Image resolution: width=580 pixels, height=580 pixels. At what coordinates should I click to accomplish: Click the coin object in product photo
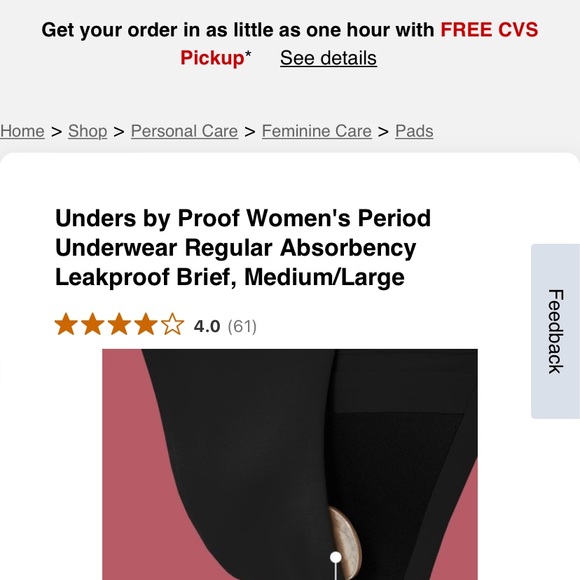[x=344, y=544]
